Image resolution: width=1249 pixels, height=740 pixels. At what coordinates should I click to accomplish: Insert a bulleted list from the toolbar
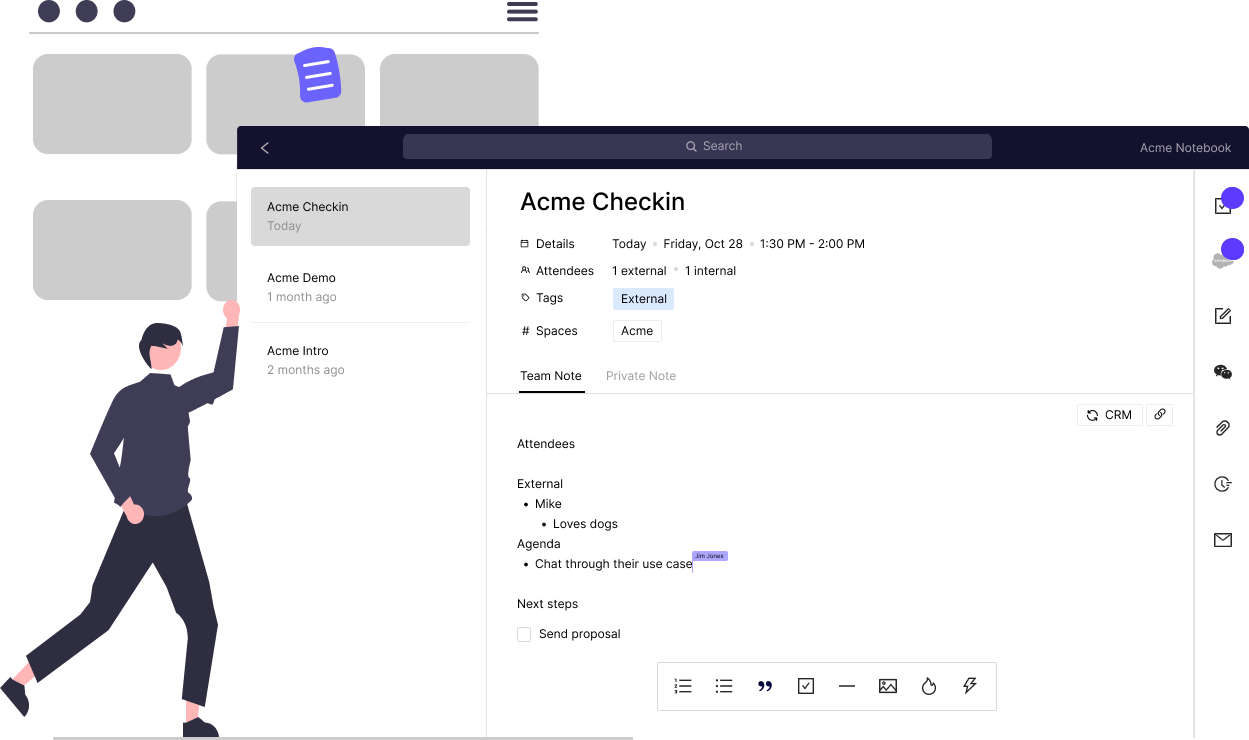(724, 686)
